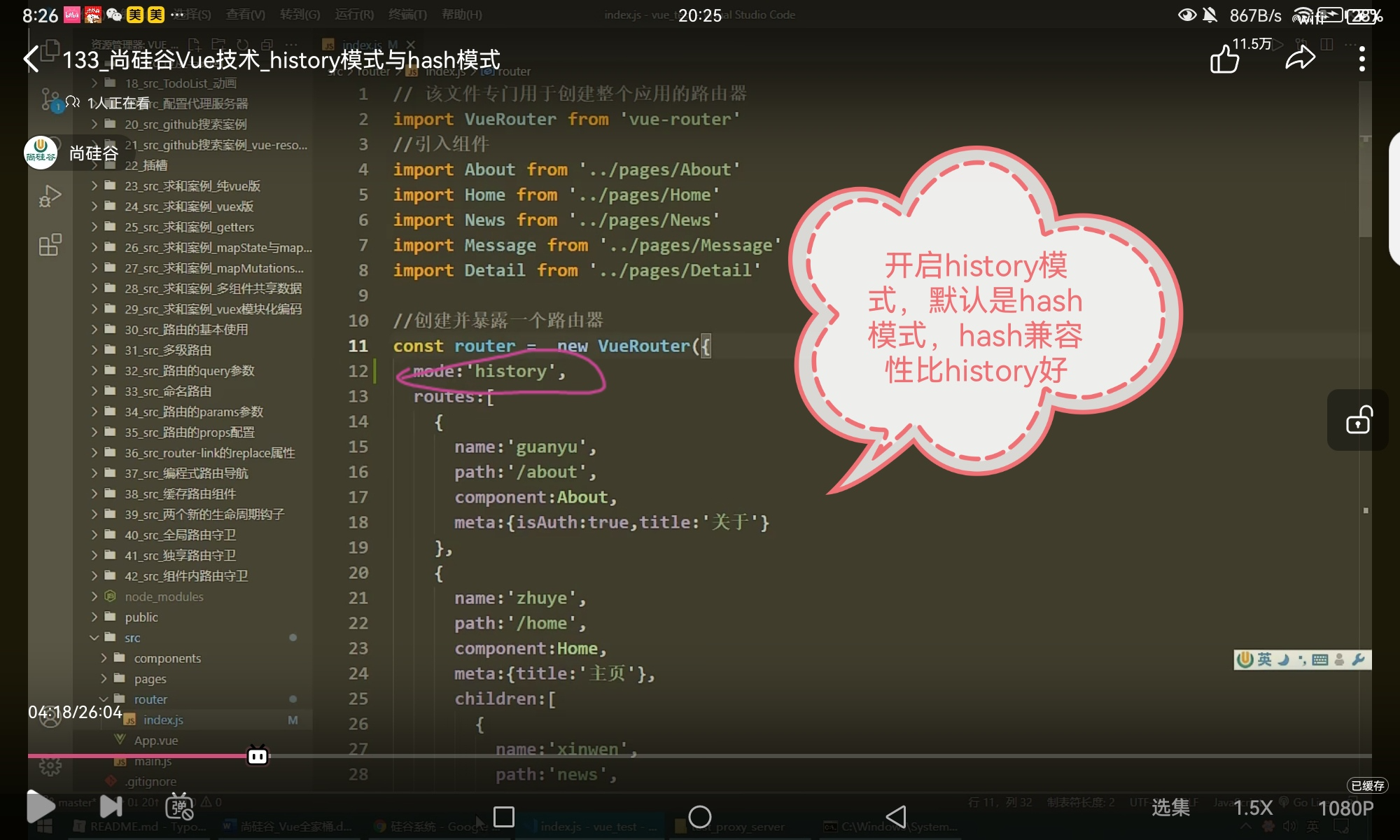Open the 运行(R) menu

click(x=354, y=14)
